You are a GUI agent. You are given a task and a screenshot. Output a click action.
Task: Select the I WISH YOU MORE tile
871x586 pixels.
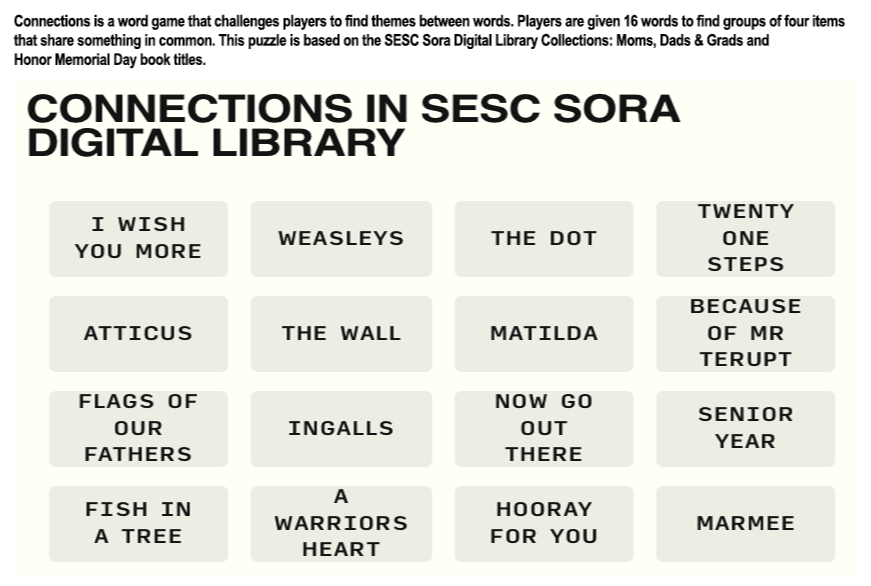[x=138, y=239]
